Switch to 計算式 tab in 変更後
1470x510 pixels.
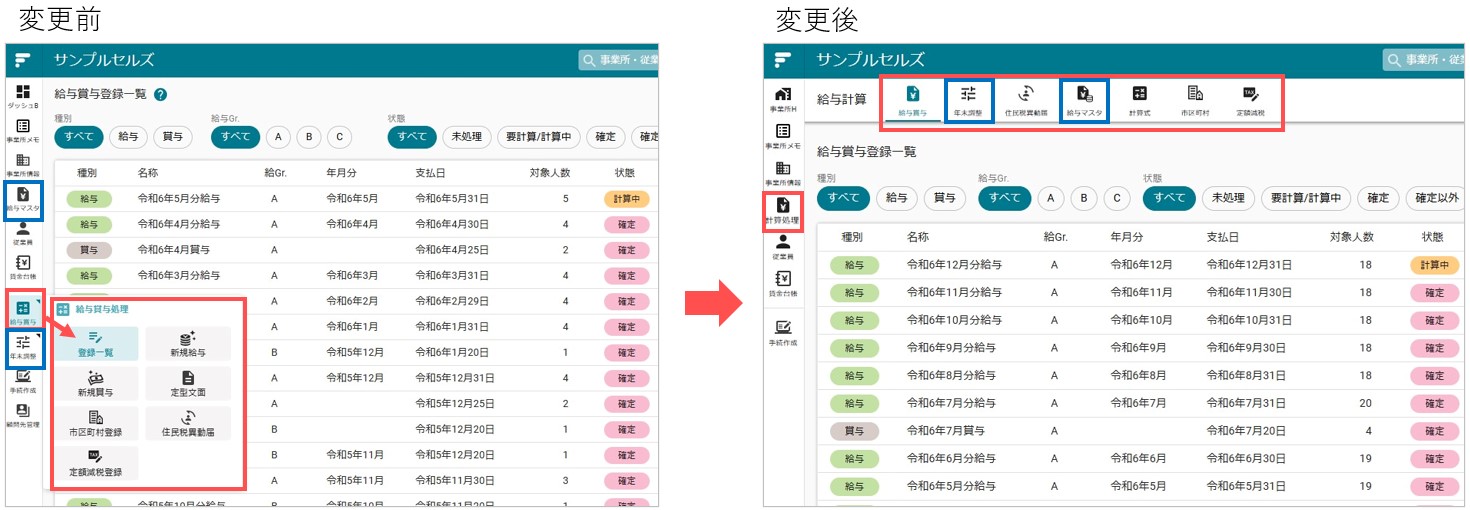point(1139,101)
